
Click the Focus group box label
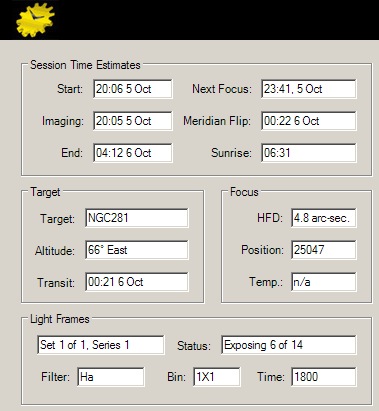(x=244, y=192)
